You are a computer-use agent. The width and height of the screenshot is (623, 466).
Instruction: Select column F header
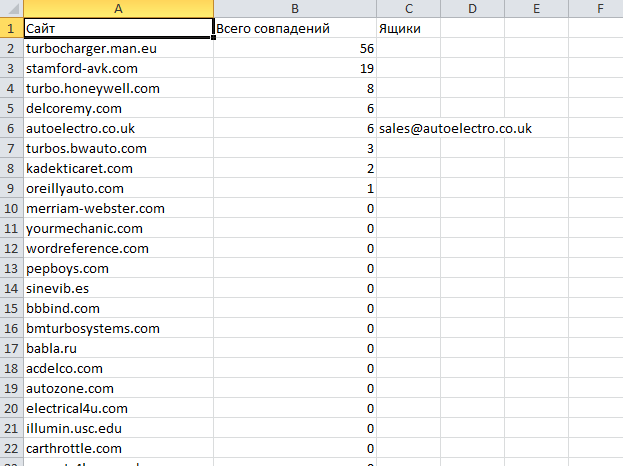click(596, 8)
